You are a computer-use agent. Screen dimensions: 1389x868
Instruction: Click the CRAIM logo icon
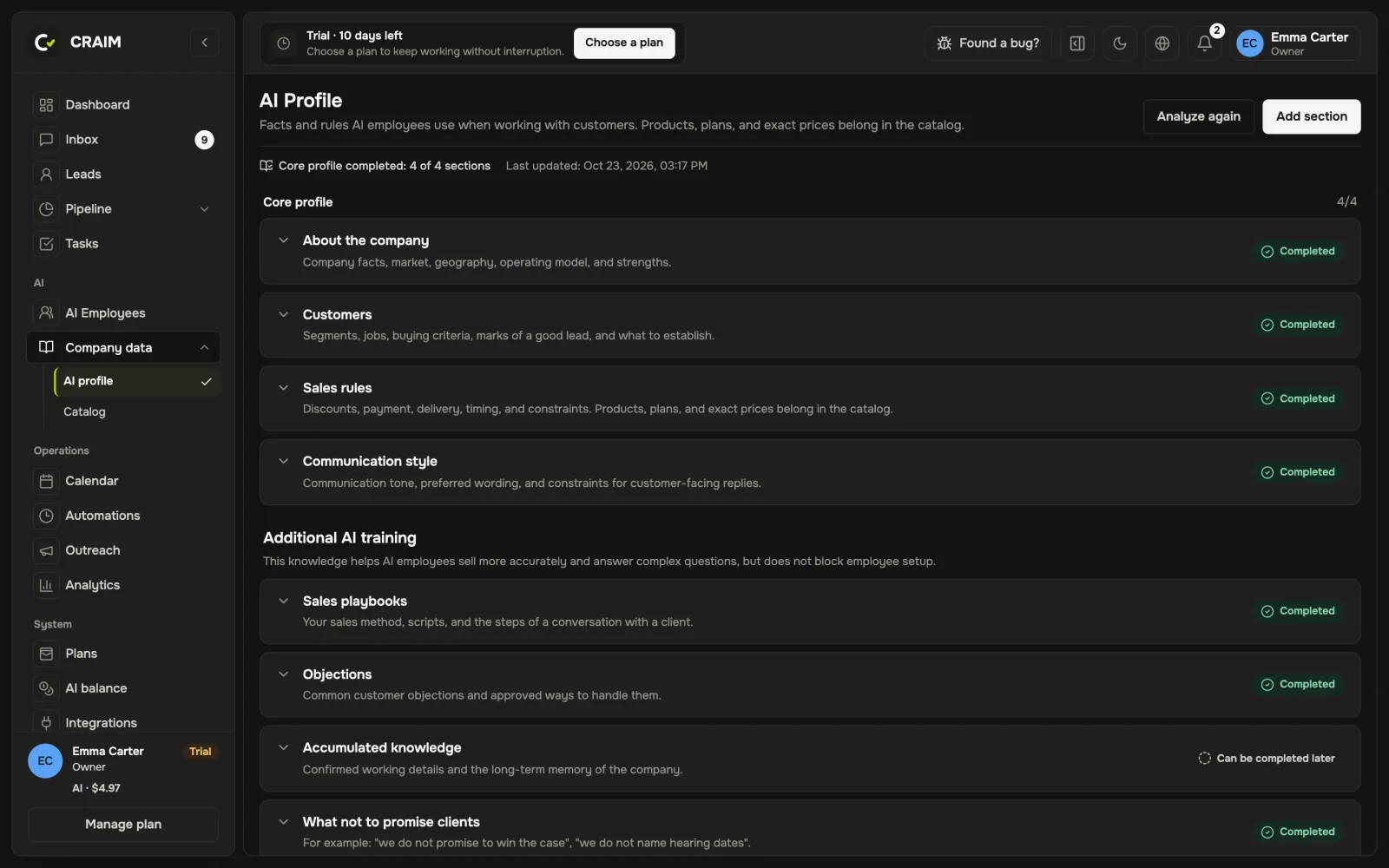(45, 42)
